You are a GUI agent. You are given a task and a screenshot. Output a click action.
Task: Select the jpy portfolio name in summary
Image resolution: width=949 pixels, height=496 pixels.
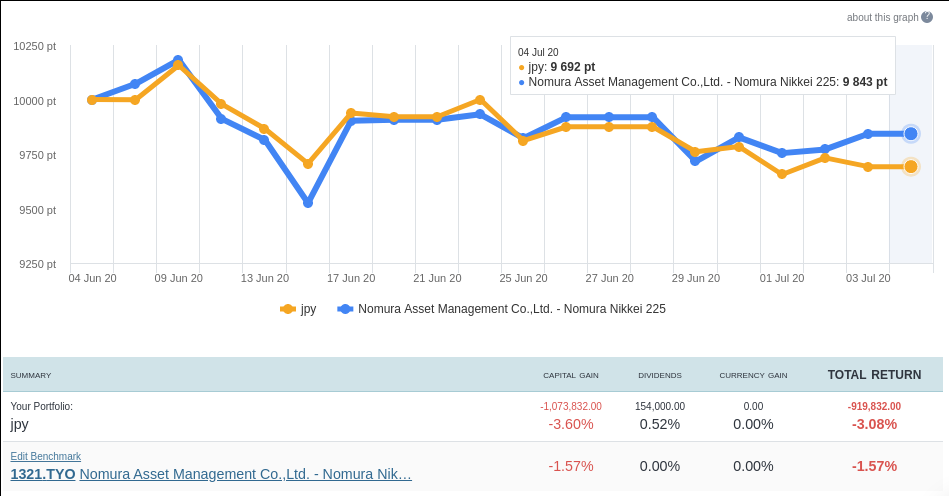(x=20, y=424)
